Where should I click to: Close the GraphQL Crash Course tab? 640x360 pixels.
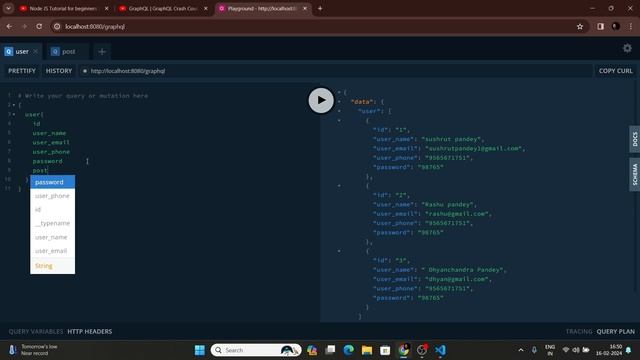tap(206, 9)
